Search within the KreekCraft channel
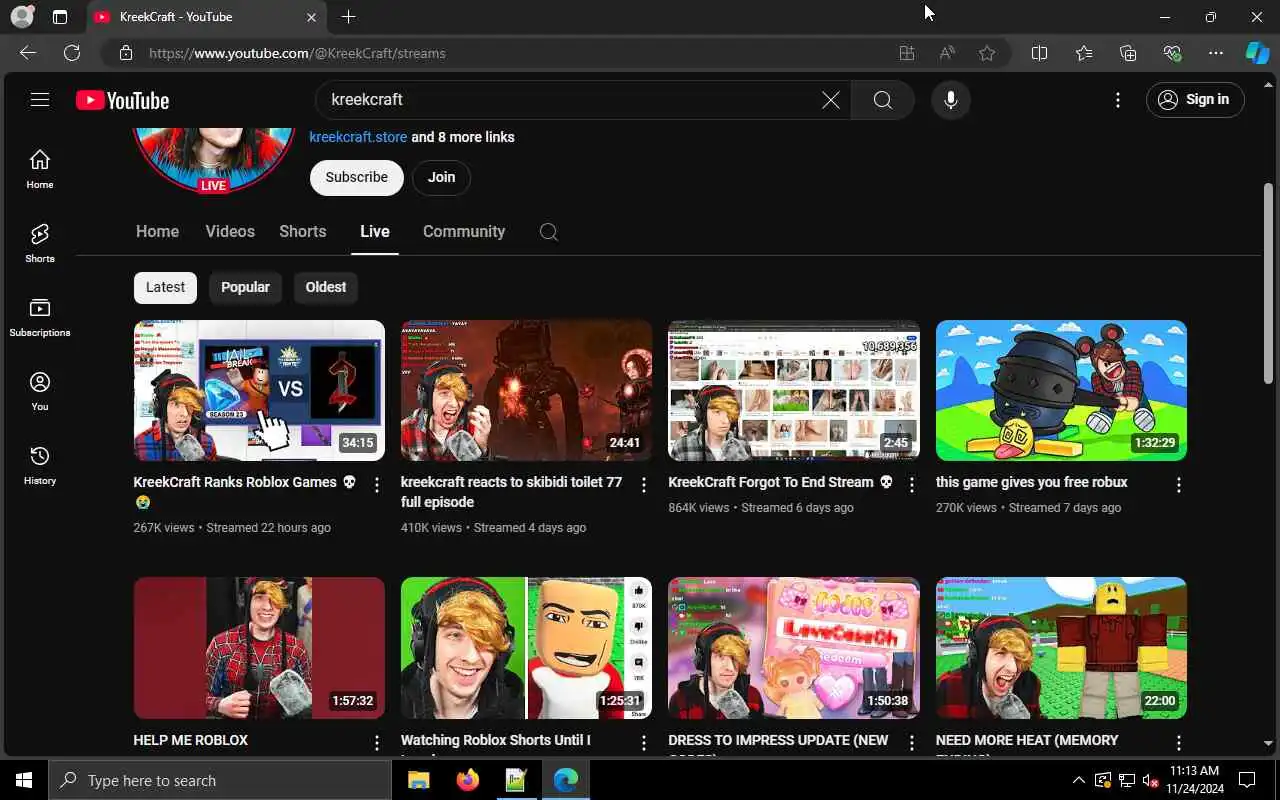 [548, 232]
